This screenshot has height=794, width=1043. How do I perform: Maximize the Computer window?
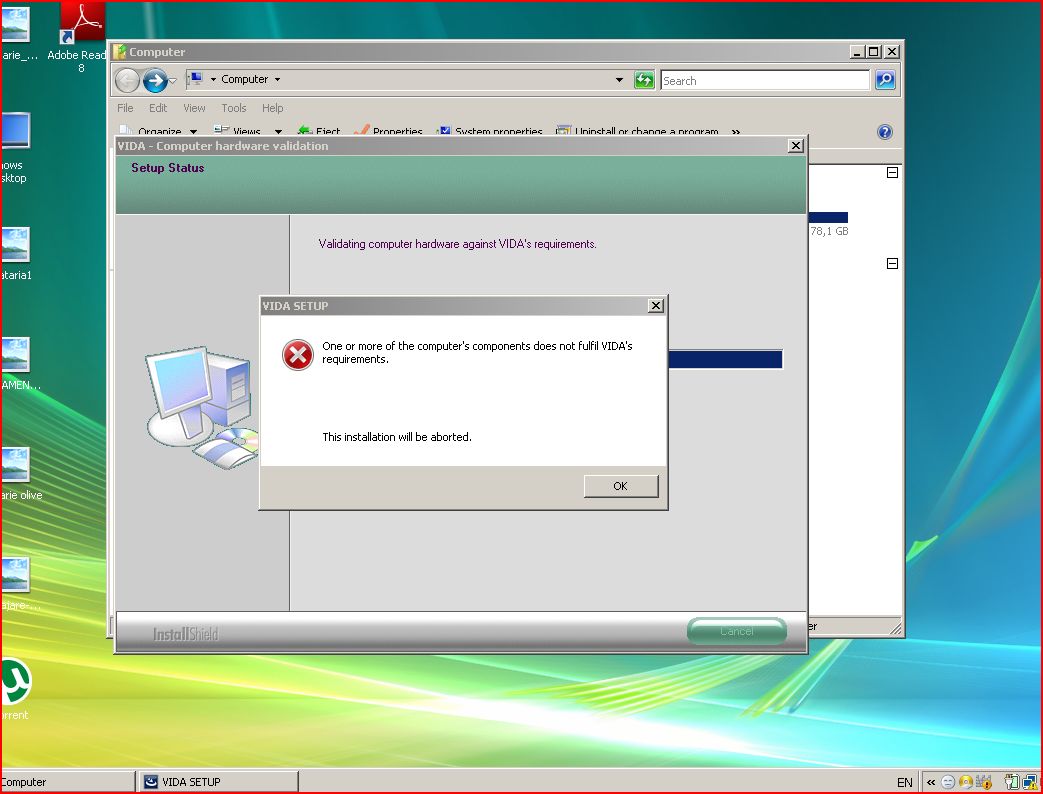[874, 52]
